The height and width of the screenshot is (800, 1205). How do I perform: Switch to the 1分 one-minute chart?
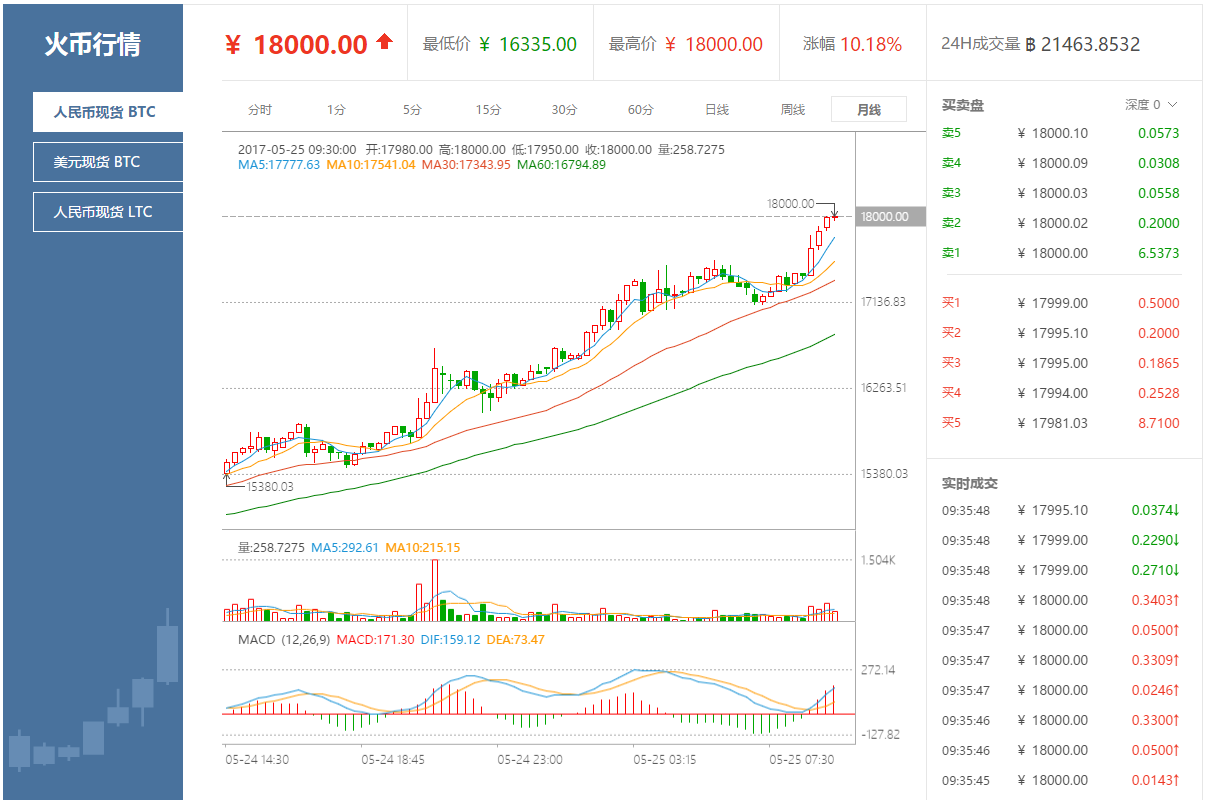[x=336, y=110]
